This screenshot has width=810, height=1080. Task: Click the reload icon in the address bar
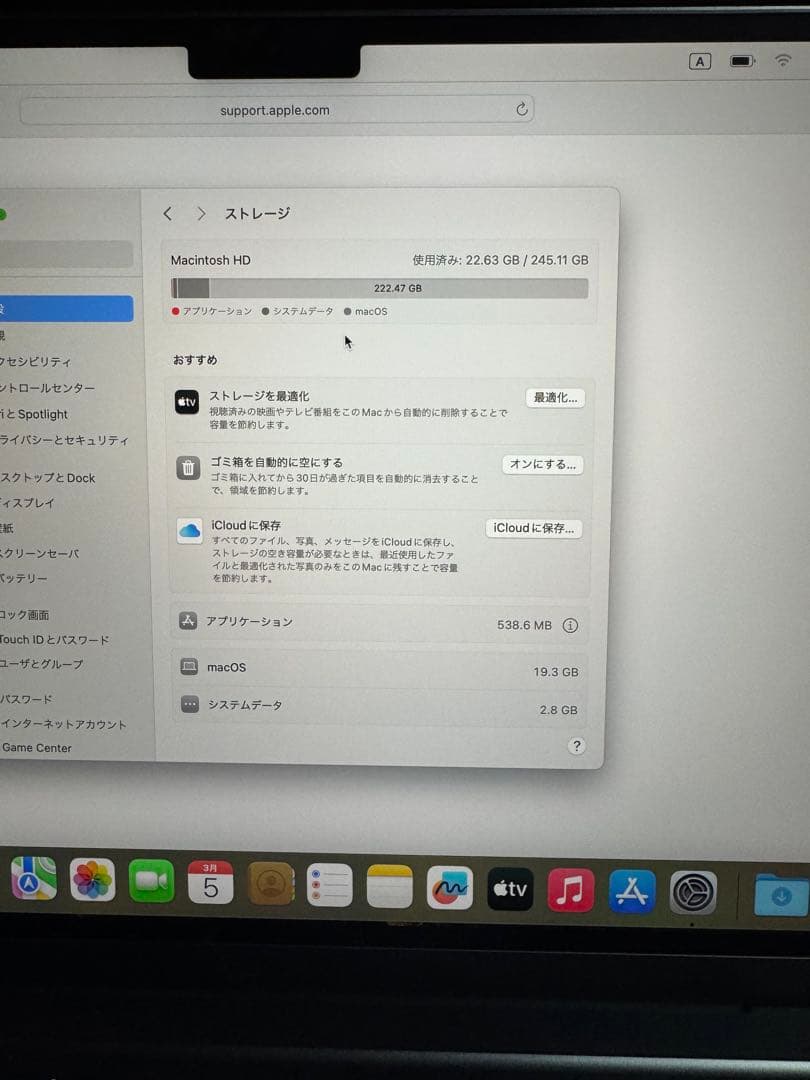[x=522, y=110]
